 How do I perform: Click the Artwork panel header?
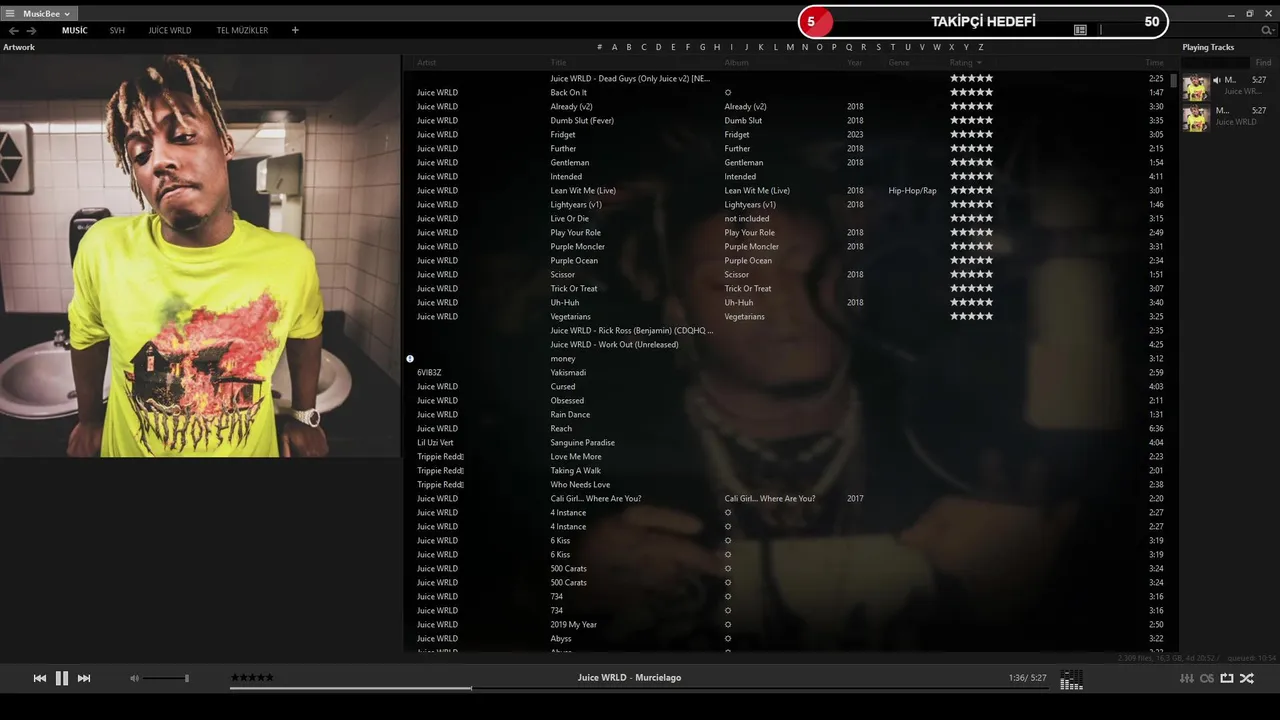[x=19, y=47]
